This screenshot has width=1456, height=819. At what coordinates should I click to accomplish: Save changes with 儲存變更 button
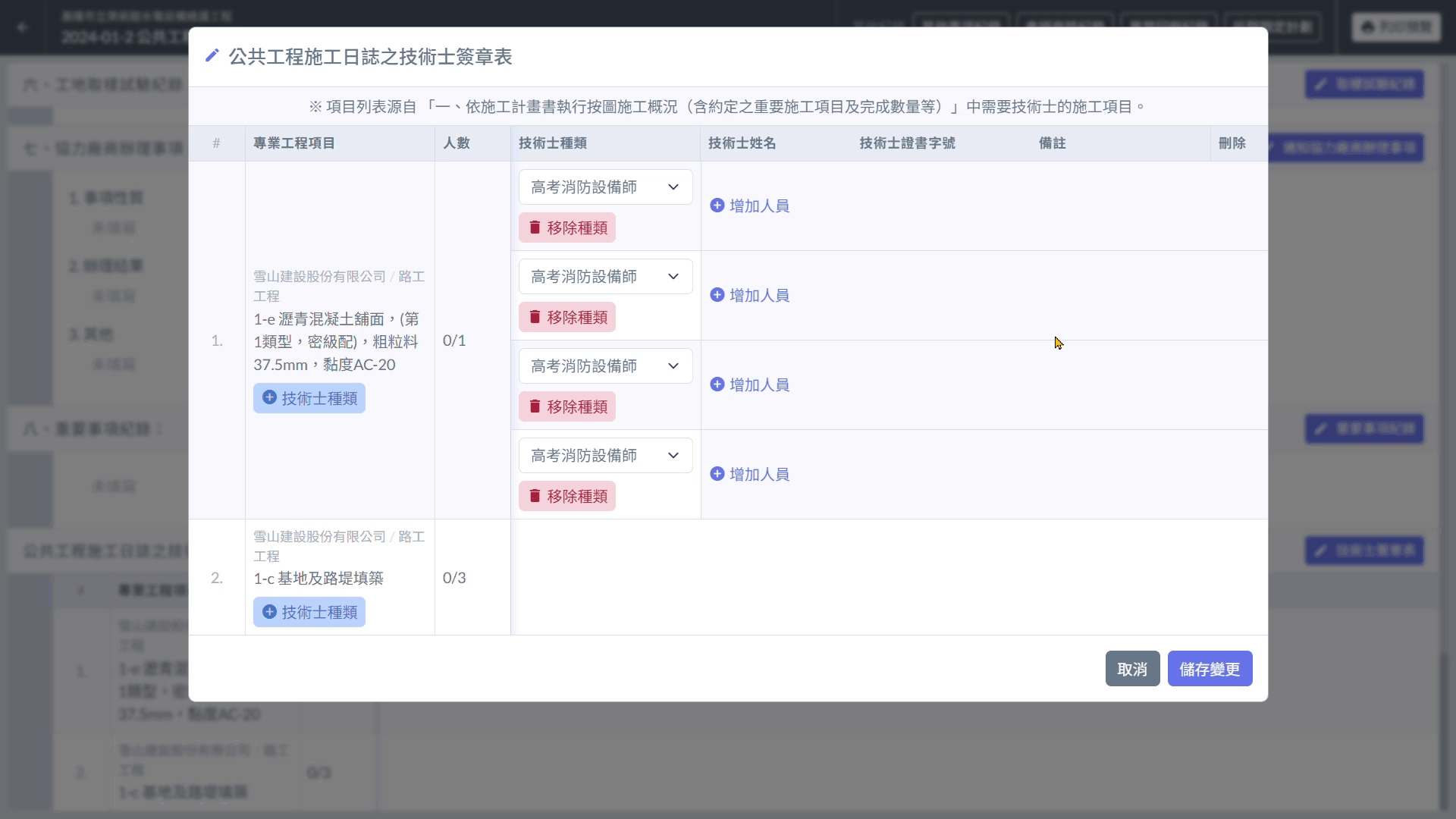coord(1209,669)
